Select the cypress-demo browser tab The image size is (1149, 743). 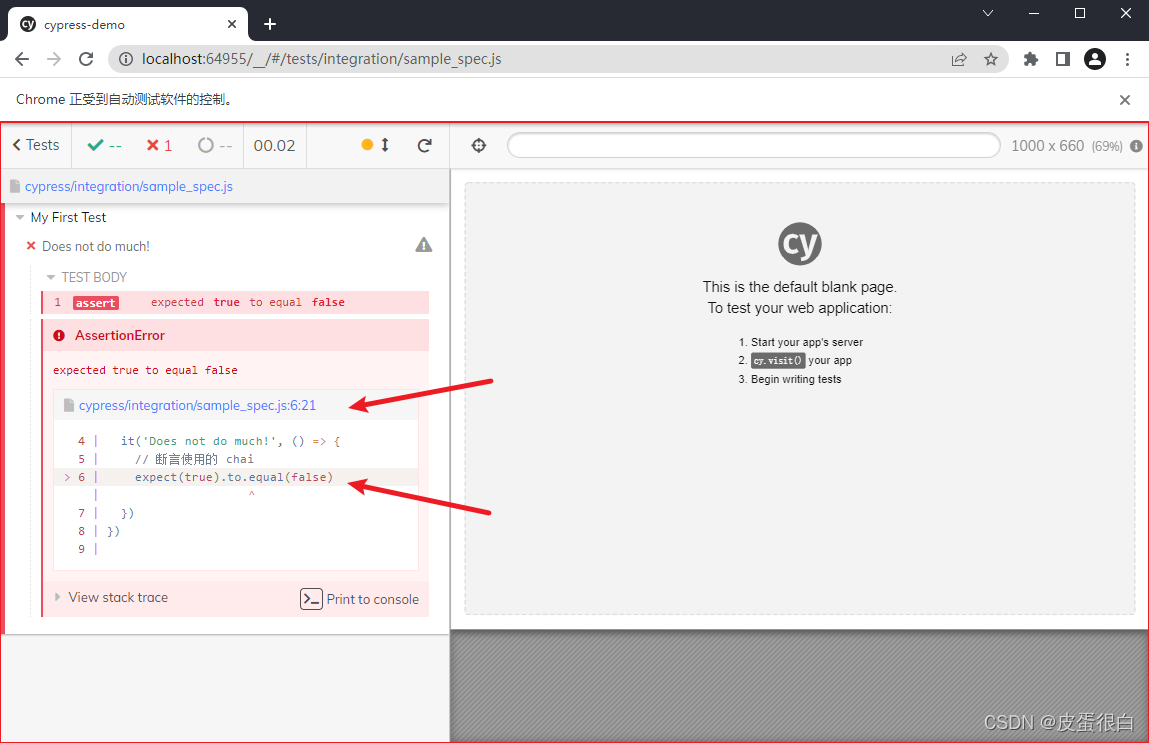(128, 24)
